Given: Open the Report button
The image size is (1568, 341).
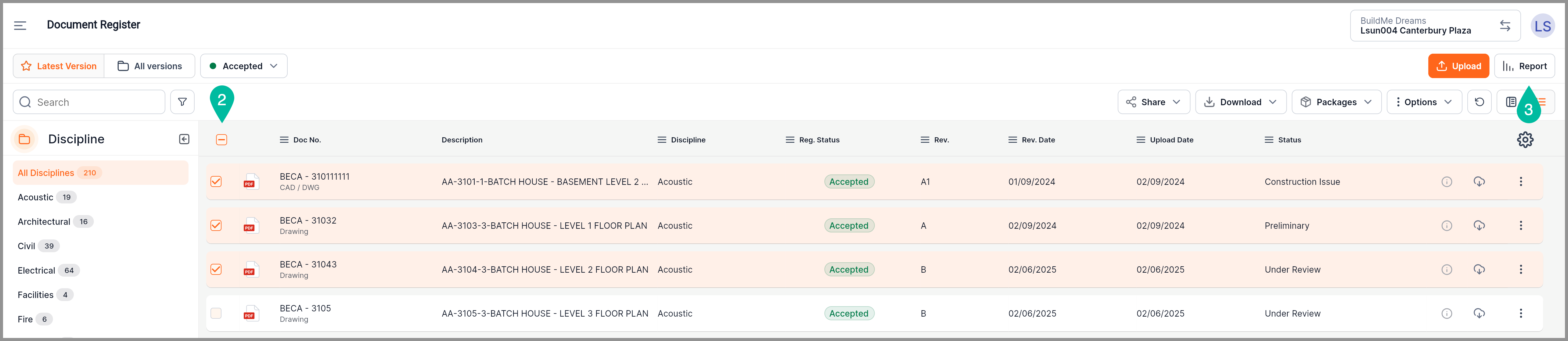Looking at the screenshot, I should click(x=1524, y=66).
